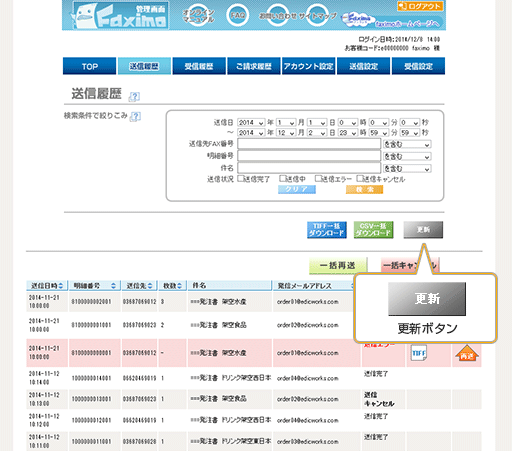This screenshot has height=451, width=512.
Task: Expand the start year 2014 dropdown
Action: coord(251,122)
